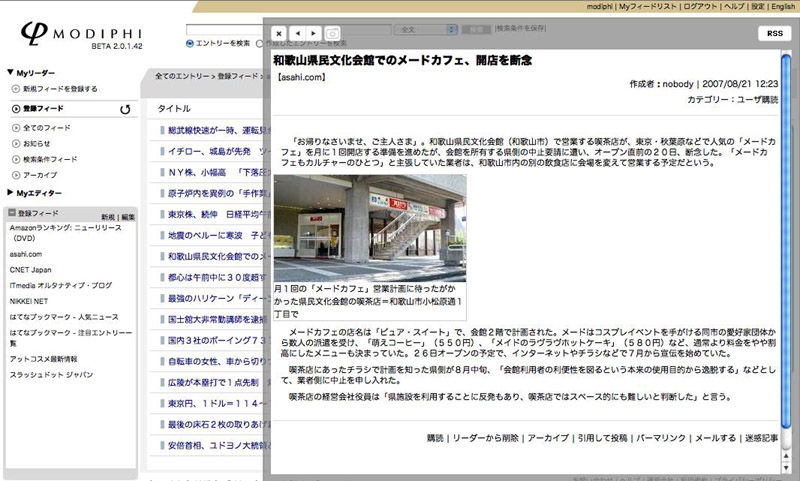Open アットコスメ最新情報 feed
This screenshot has height=481, width=800.
pos(43,359)
